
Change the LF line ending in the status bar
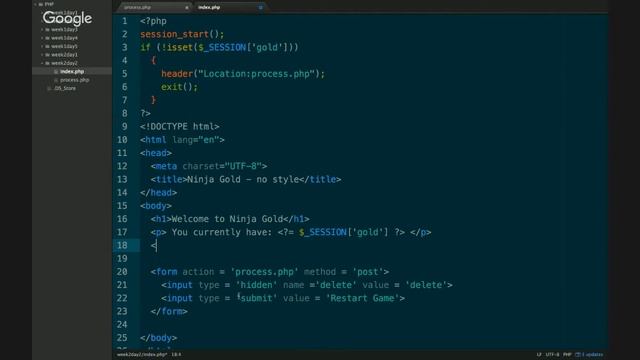[539, 354]
